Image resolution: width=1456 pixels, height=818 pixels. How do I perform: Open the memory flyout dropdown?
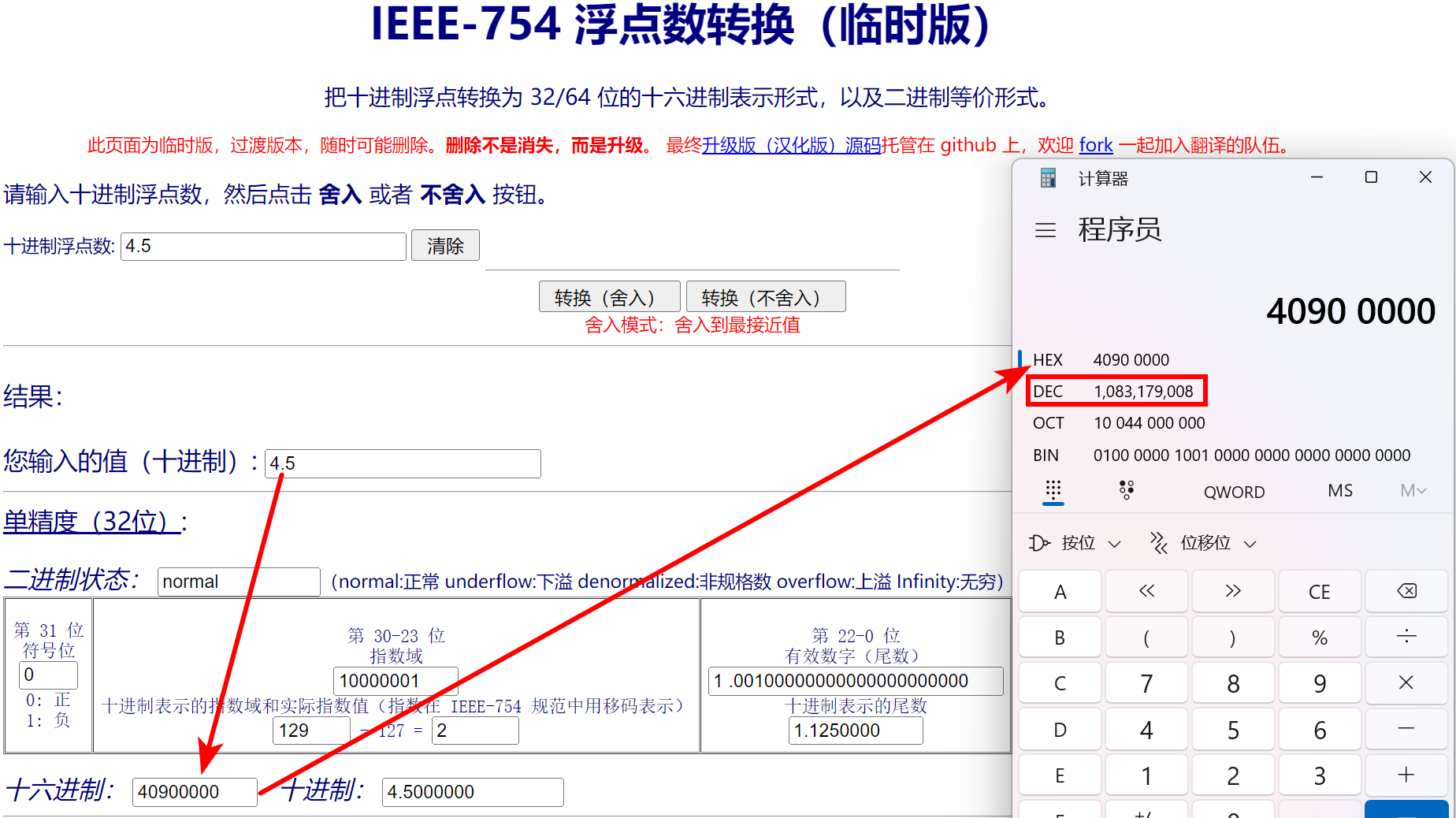tap(1413, 490)
